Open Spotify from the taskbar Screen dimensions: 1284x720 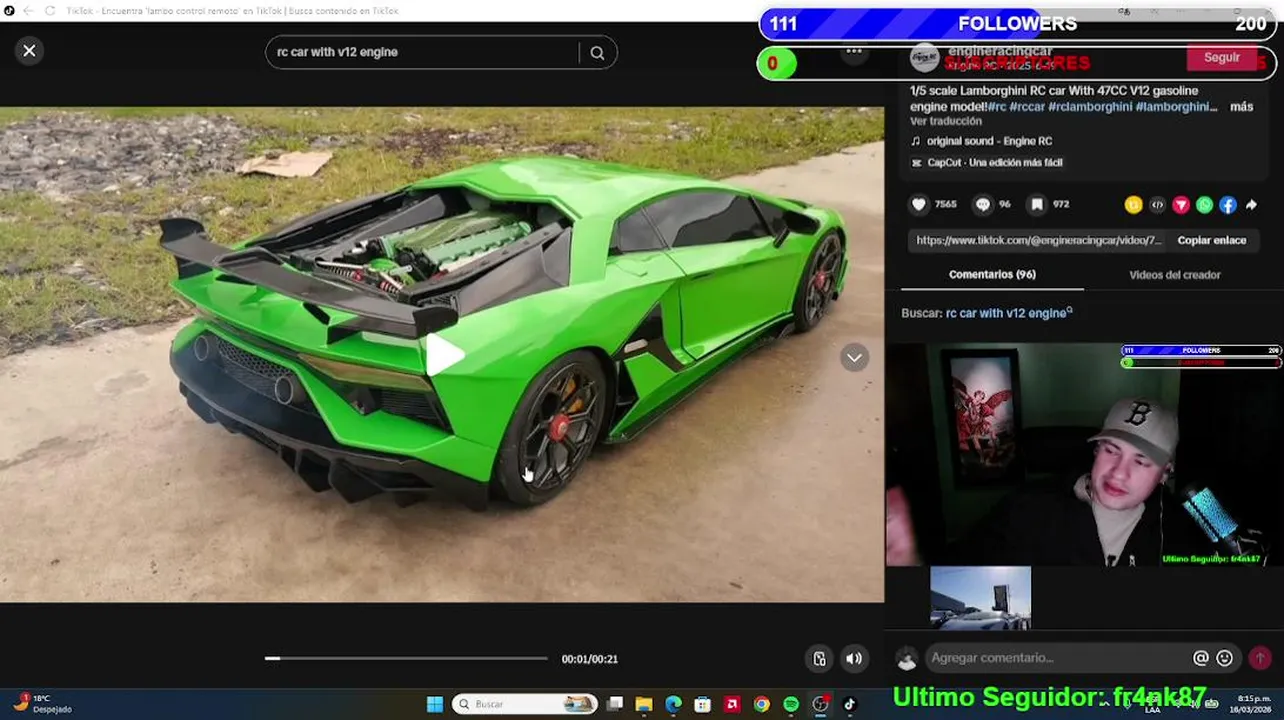(791, 704)
